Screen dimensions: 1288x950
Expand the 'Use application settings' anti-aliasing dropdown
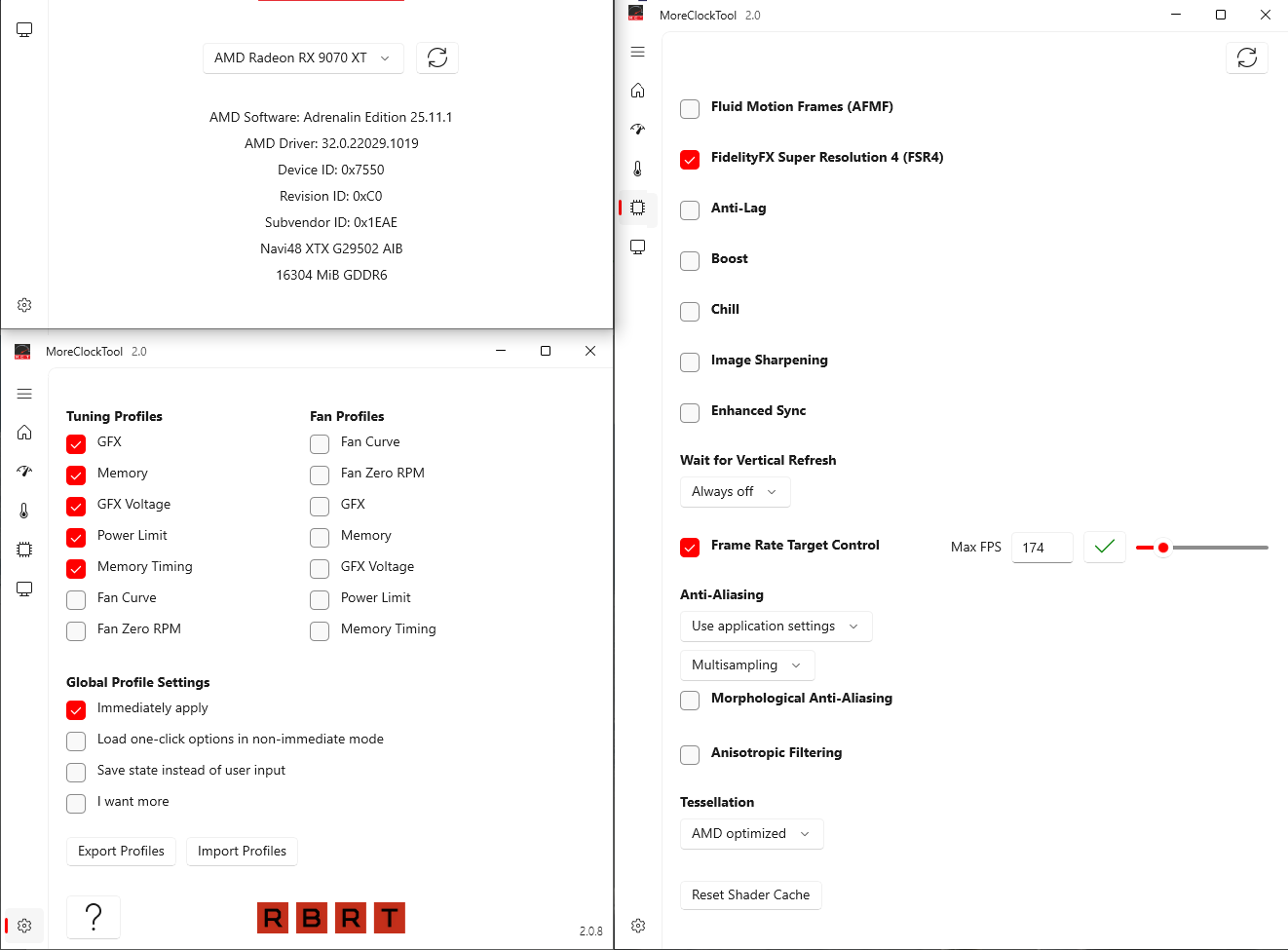point(776,627)
